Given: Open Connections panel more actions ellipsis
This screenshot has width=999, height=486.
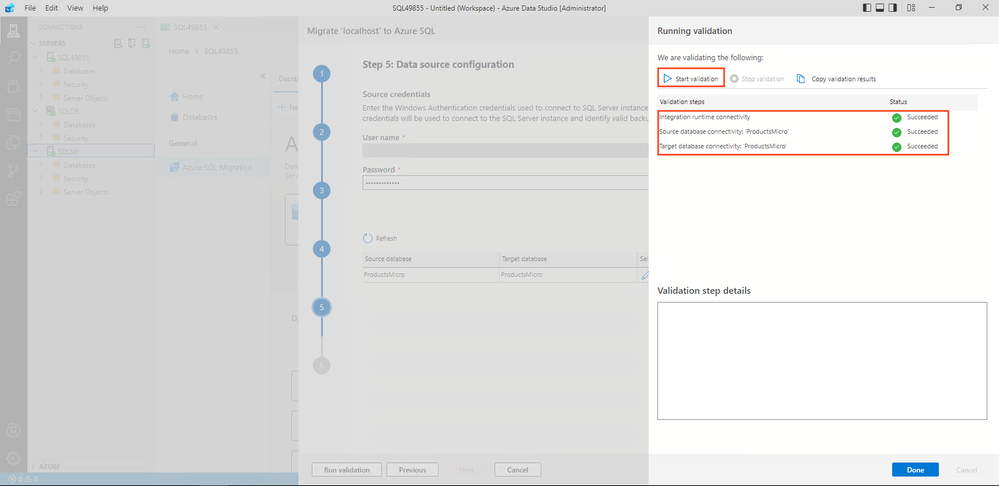Looking at the screenshot, I should coord(142,27).
